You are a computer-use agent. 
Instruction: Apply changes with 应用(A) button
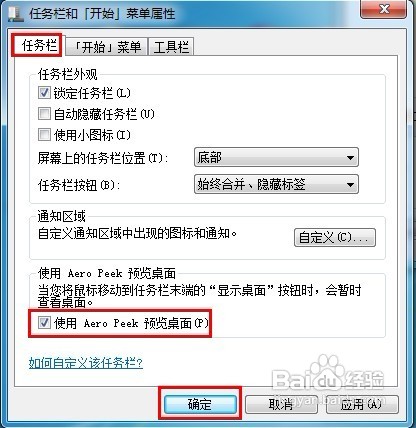(362, 404)
